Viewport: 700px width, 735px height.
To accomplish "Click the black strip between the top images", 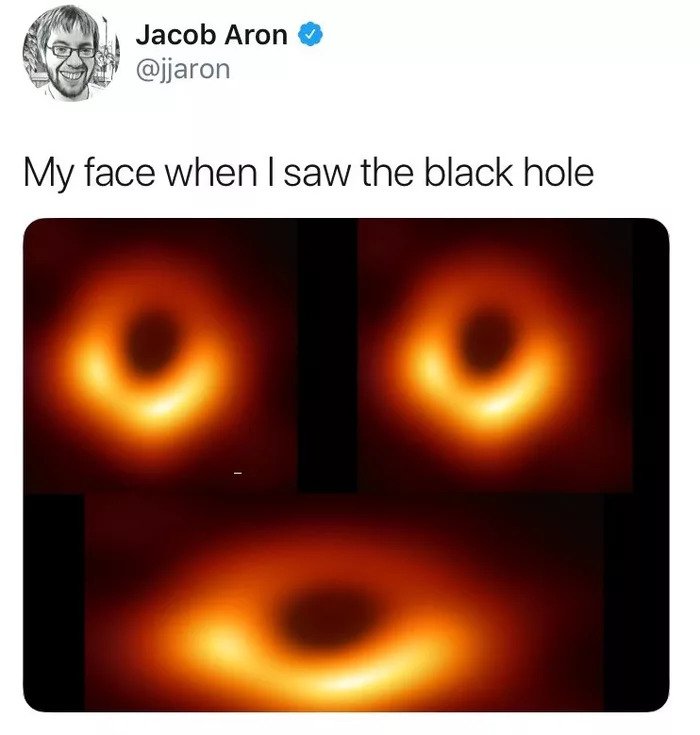I will coord(327,355).
